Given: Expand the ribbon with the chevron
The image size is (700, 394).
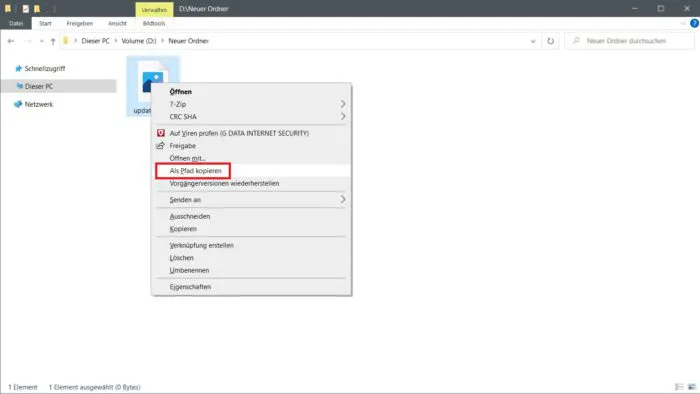Looking at the screenshot, I should [683, 23].
